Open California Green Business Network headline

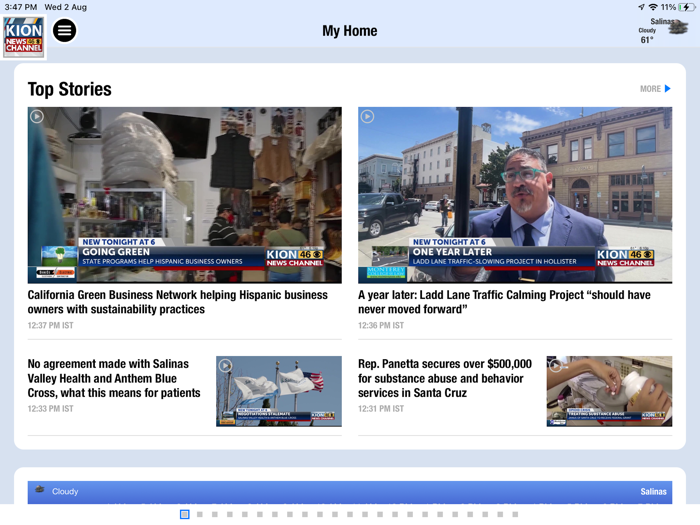click(x=178, y=302)
